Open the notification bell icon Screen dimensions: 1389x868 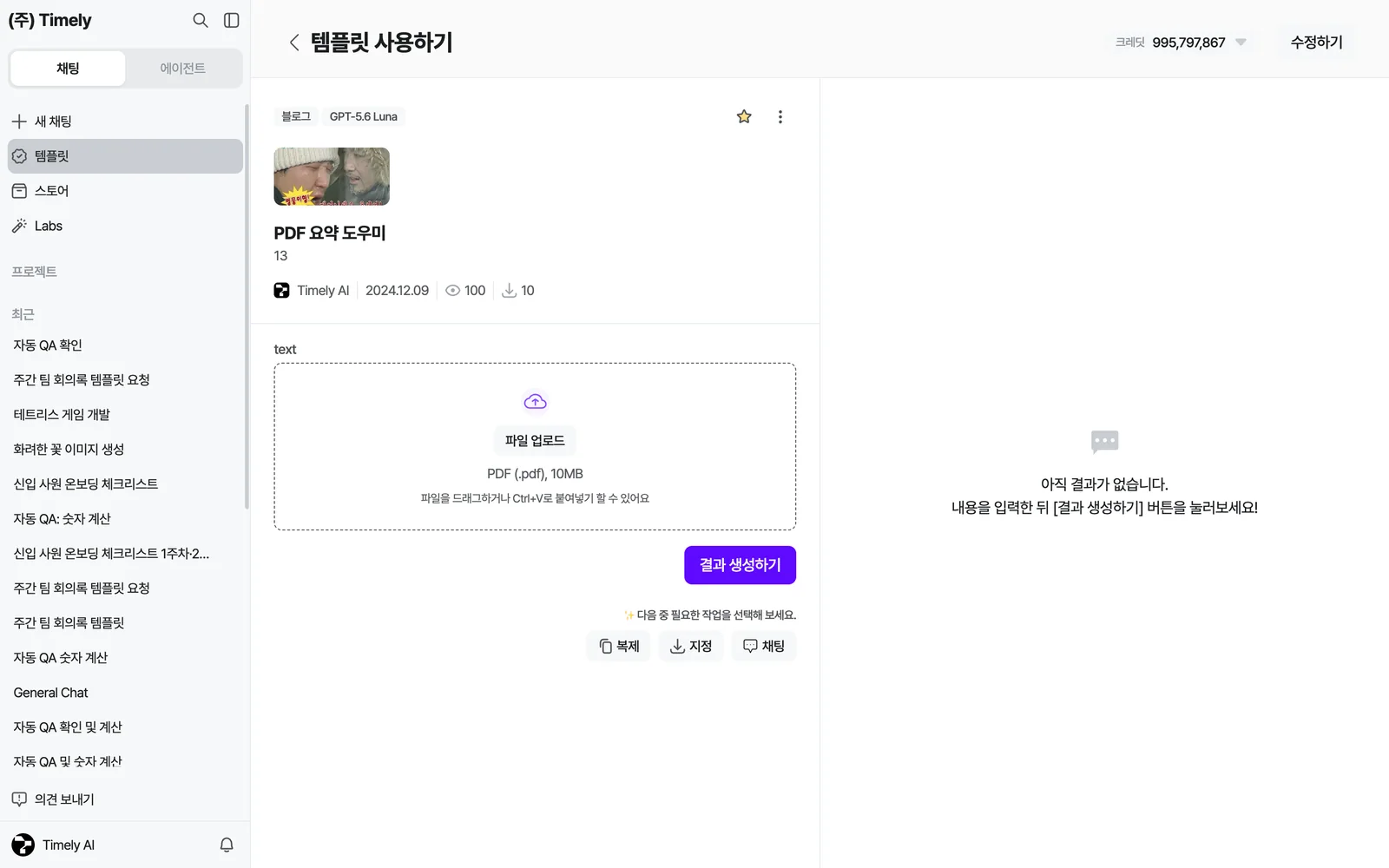pos(227,845)
